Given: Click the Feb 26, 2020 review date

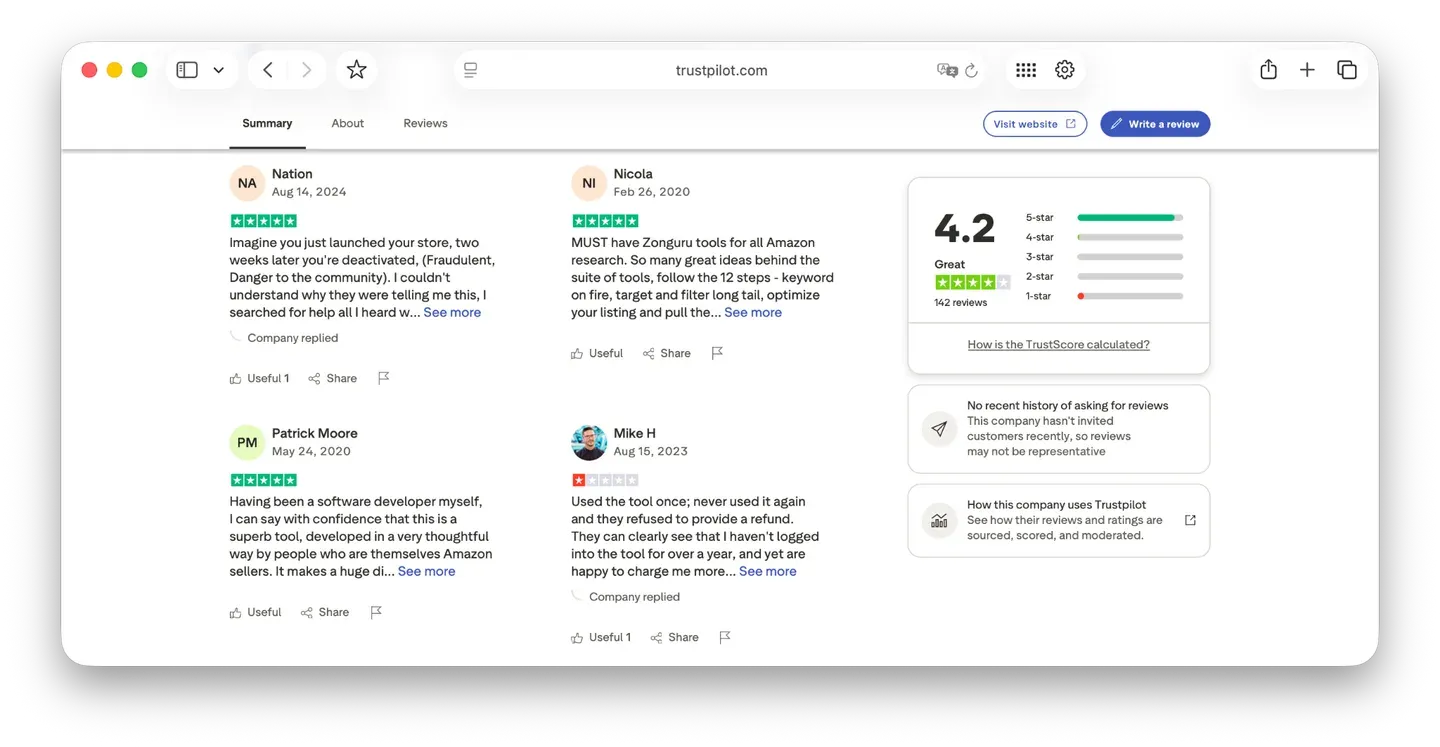Looking at the screenshot, I should pos(652,192).
